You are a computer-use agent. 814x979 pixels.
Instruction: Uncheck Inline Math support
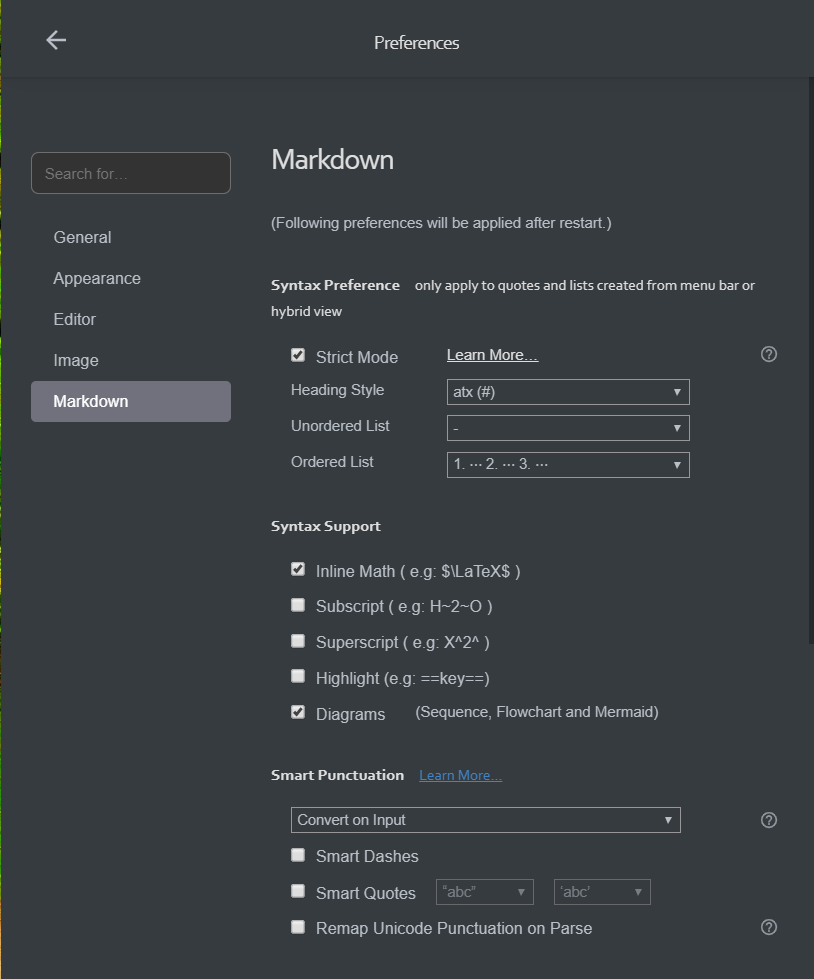(298, 569)
